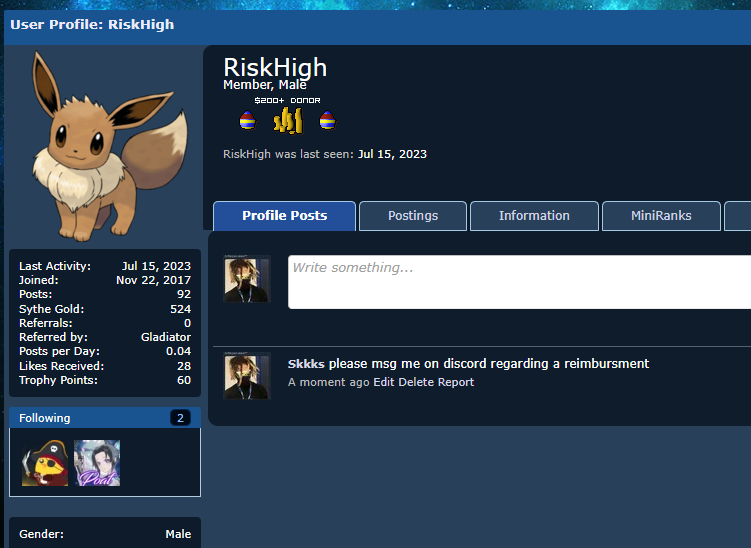The height and width of the screenshot is (548, 751).
Task: Click Report on the profile post
Action: 455,382
